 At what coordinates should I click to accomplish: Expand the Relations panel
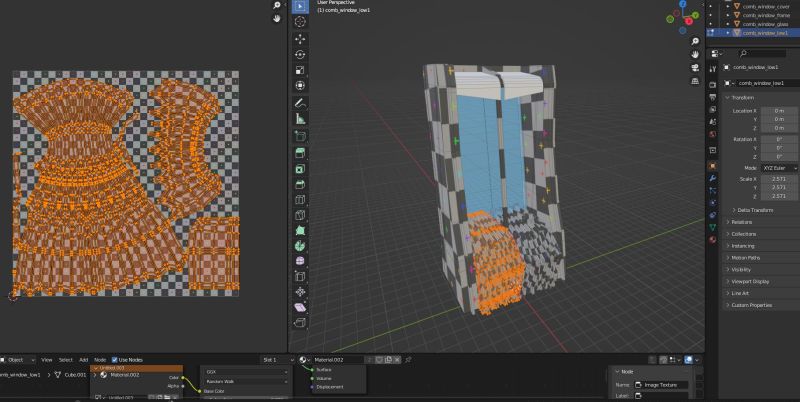741,222
